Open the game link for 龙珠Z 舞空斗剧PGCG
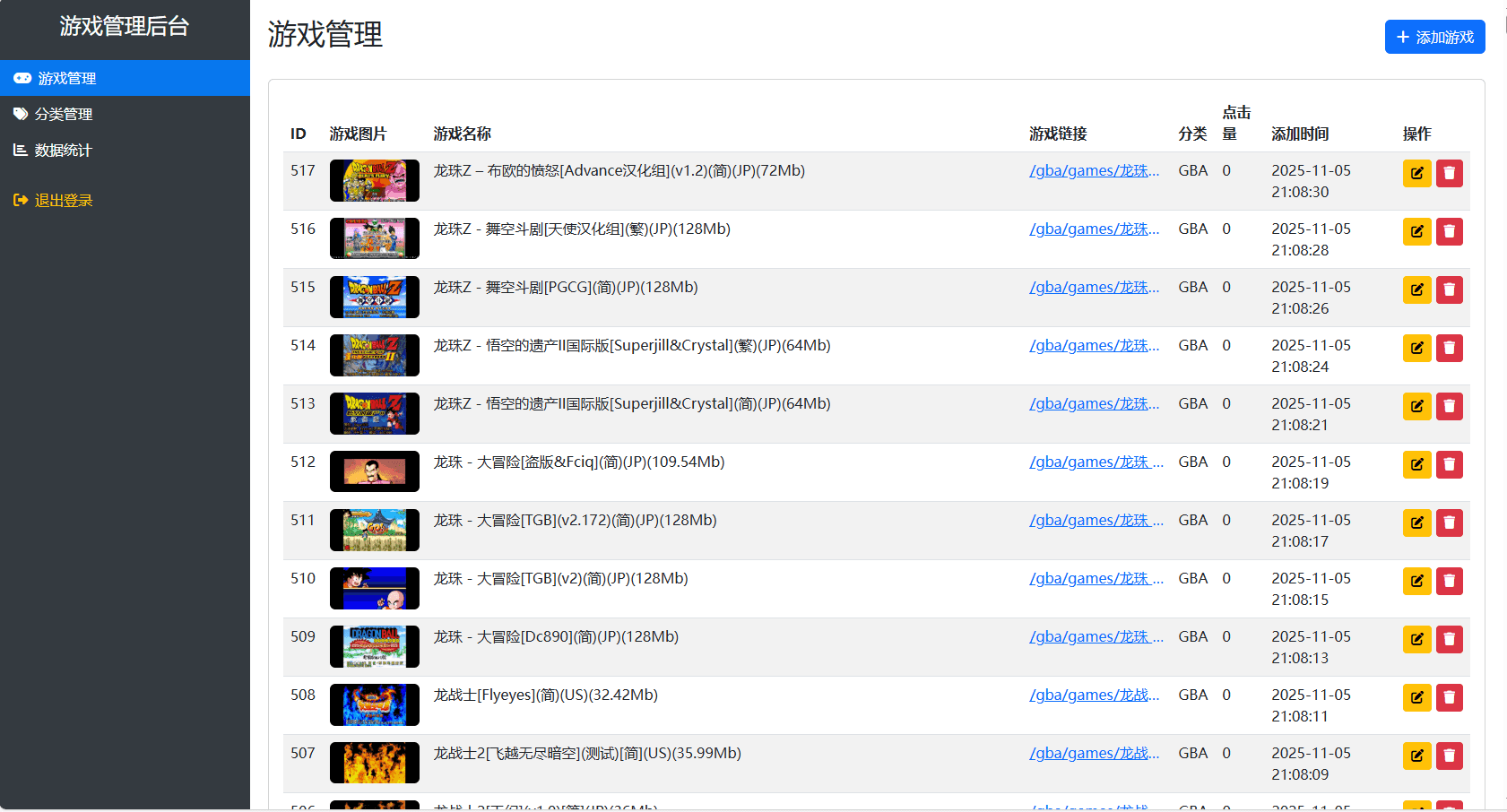Viewport: 1507px width, 812px height. (x=1095, y=287)
